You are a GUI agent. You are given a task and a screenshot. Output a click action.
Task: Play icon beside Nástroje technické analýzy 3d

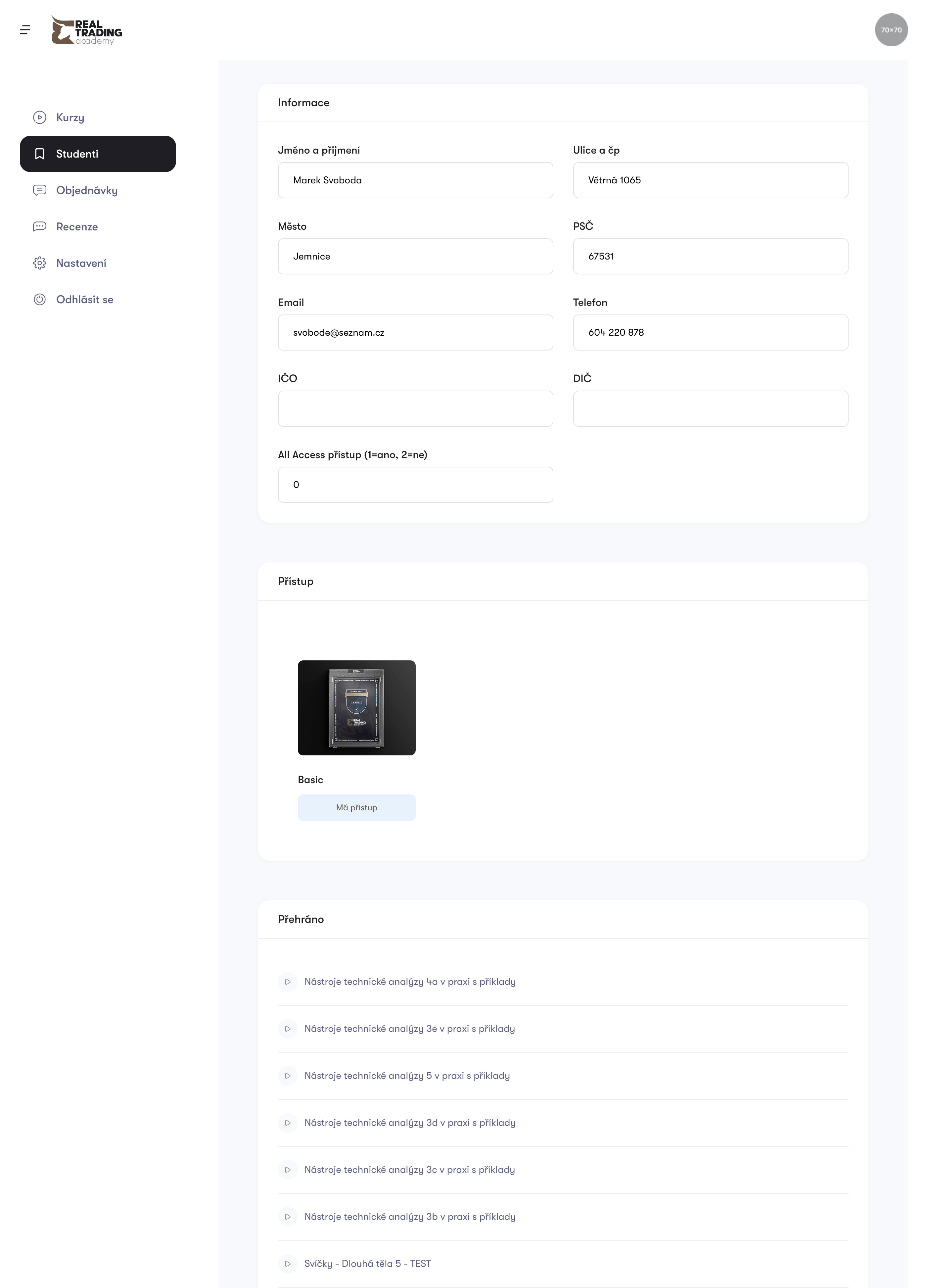tap(288, 1123)
